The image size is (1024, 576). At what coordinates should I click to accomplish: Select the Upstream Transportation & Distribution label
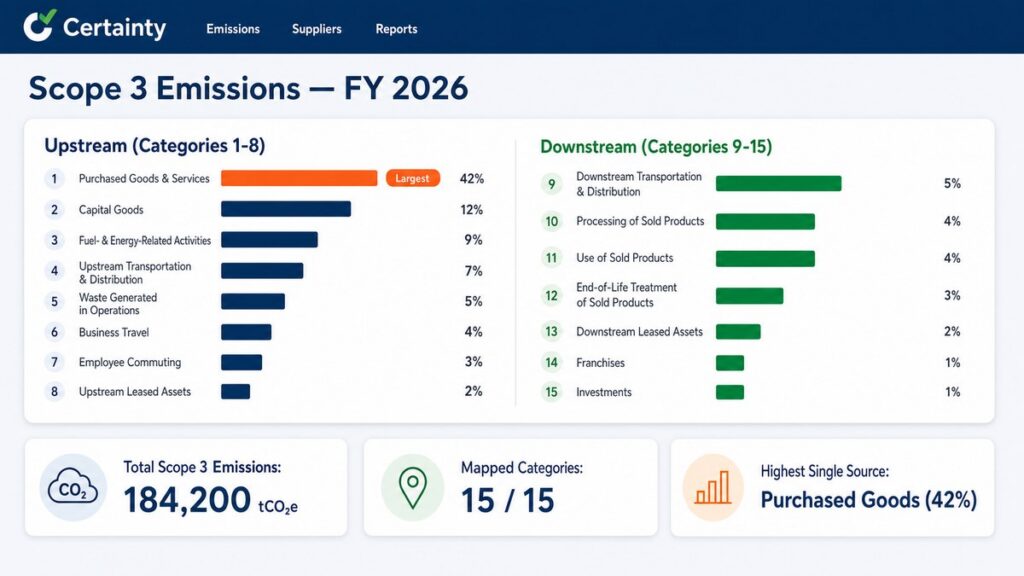(x=135, y=272)
